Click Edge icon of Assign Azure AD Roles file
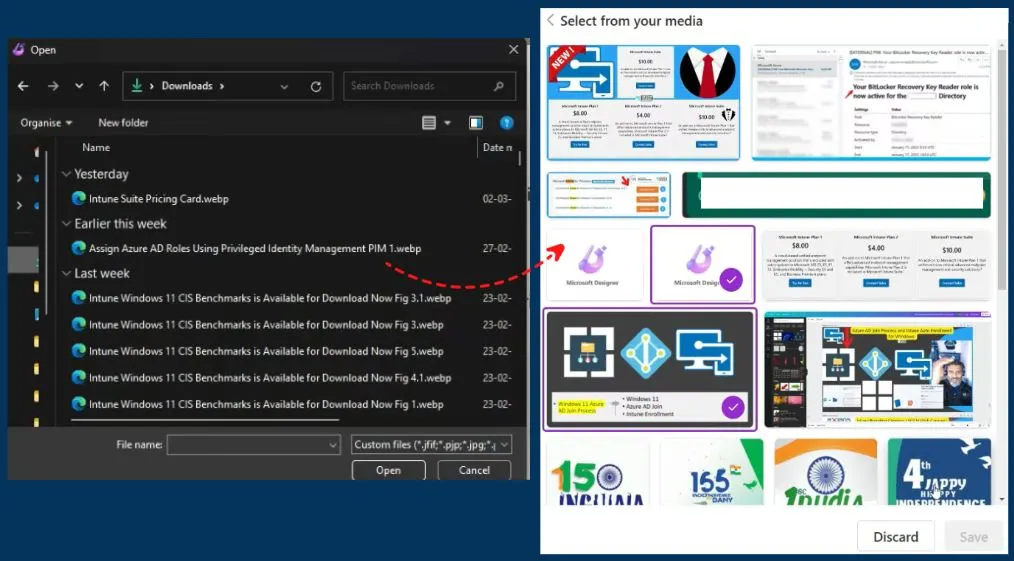Viewport: 1014px width, 561px height. [x=79, y=248]
